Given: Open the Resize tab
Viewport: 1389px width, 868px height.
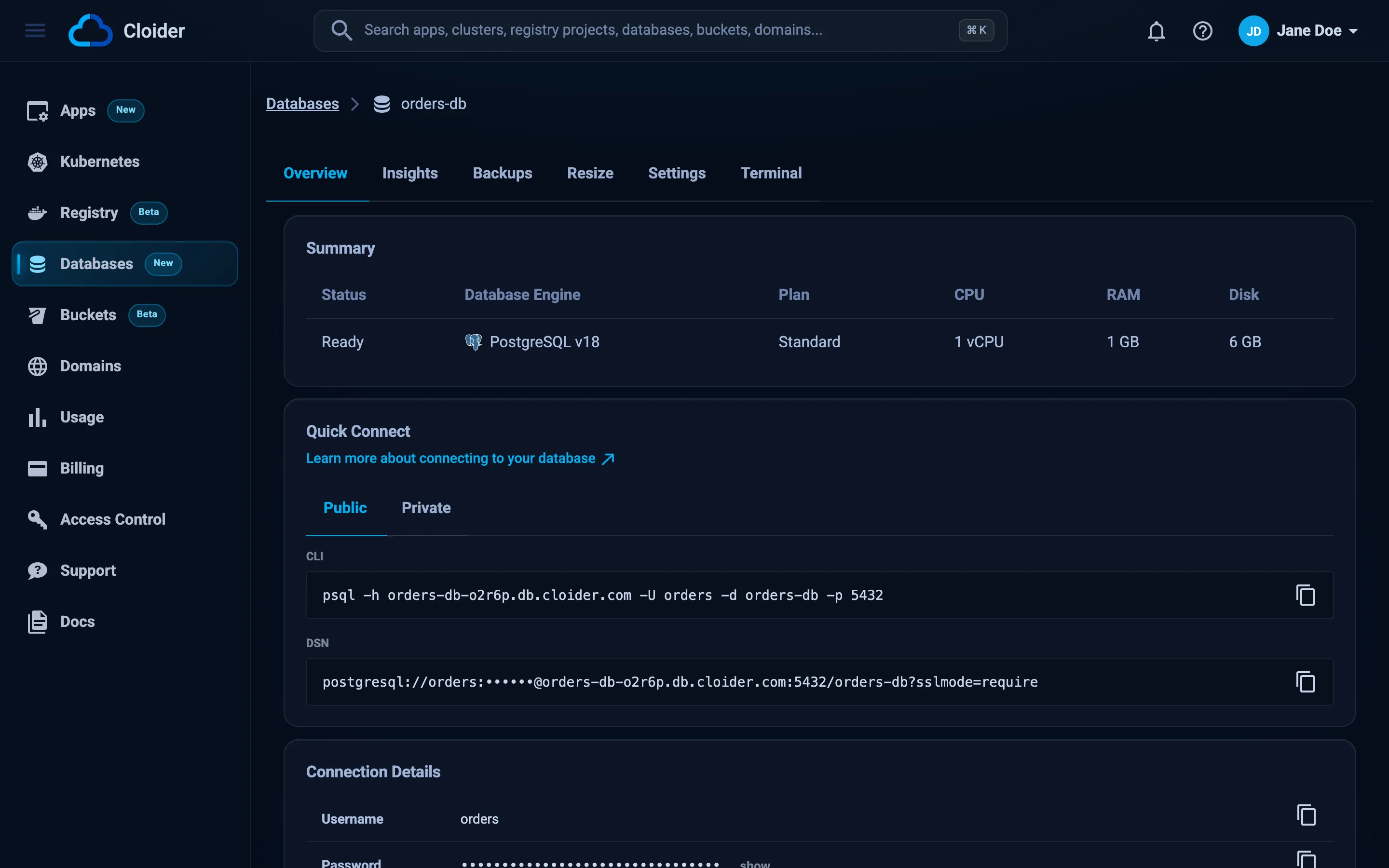Looking at the screenshot, I should pos(590,173).
